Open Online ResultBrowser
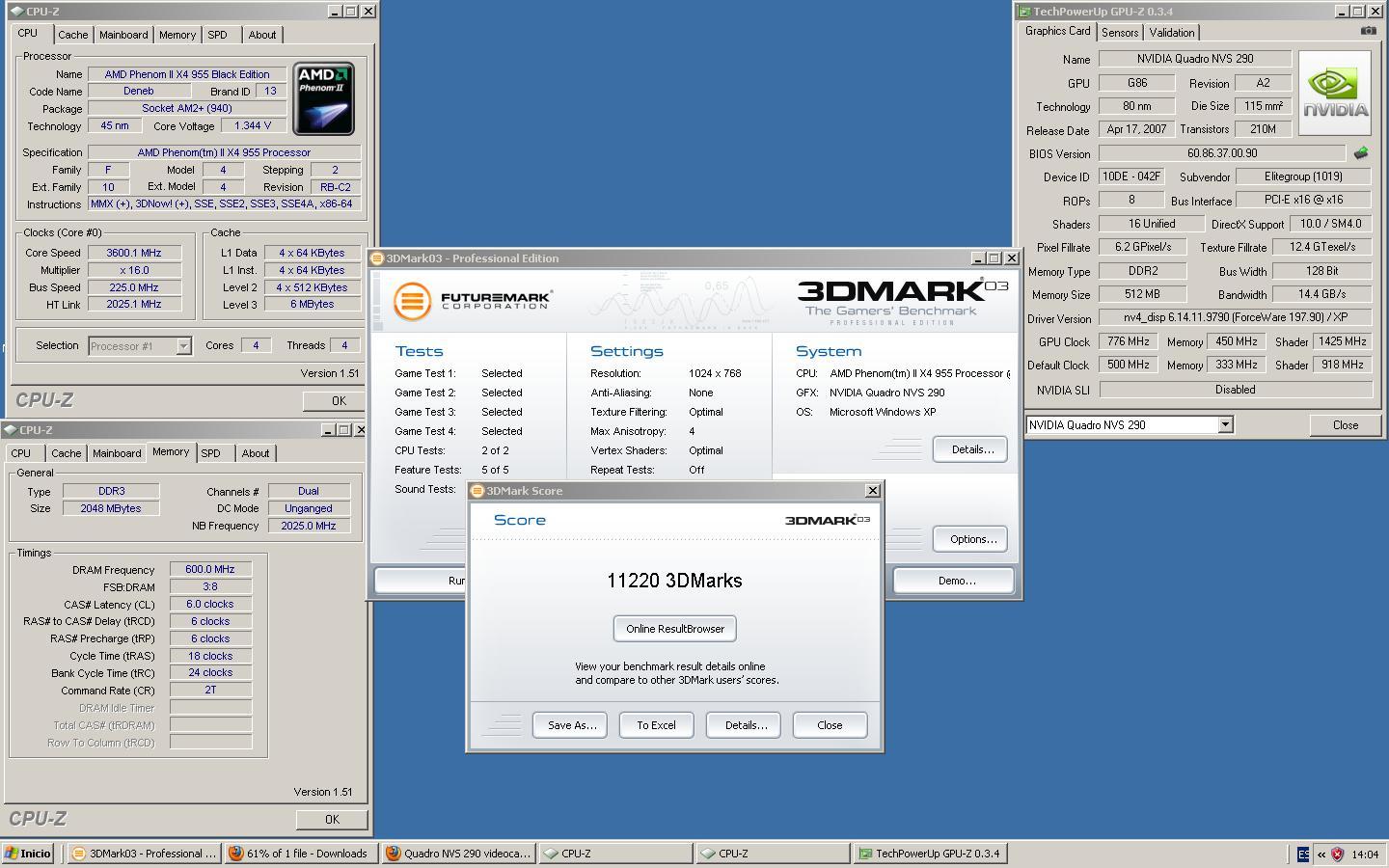This screenshot has height=868, width=1389. pos(675,629)
